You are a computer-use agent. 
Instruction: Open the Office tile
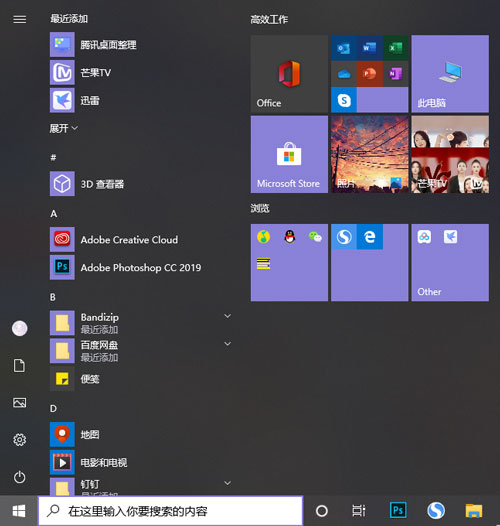[x=289, y=74]
